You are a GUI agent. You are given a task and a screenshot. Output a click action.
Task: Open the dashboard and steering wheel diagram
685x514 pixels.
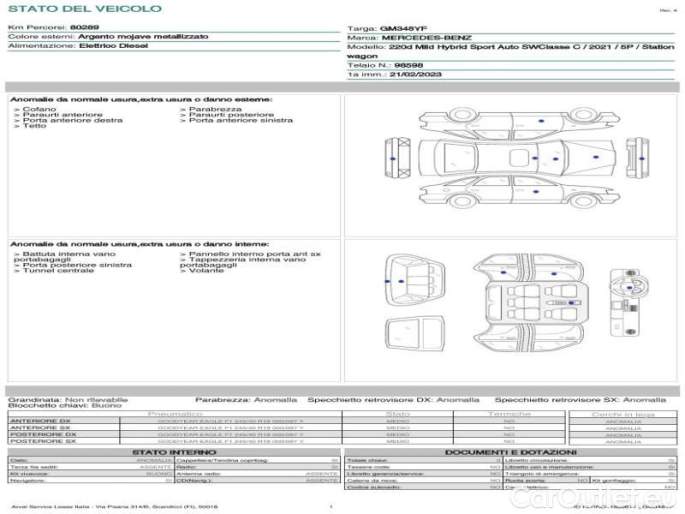point(628,303)
